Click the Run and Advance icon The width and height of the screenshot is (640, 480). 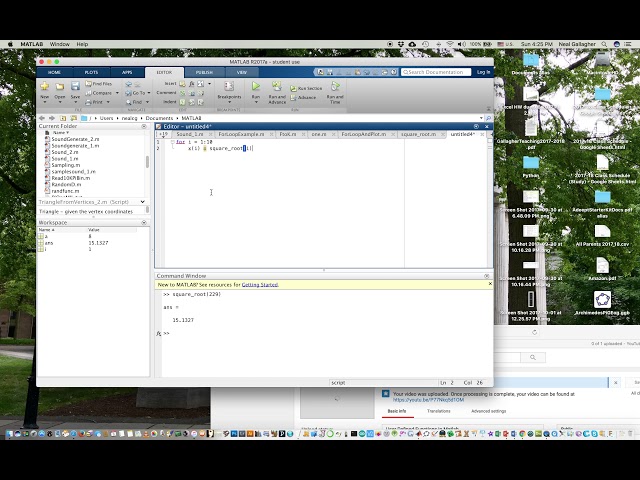(277, 86)
